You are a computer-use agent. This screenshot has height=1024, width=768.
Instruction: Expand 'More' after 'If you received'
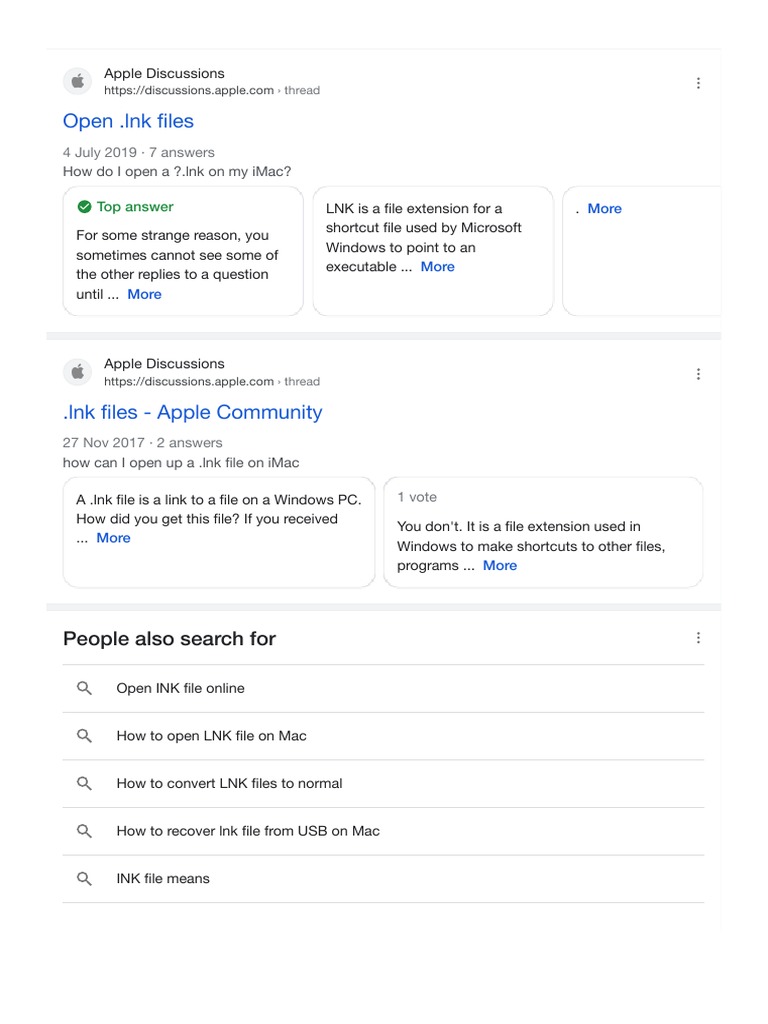(113, 538)
